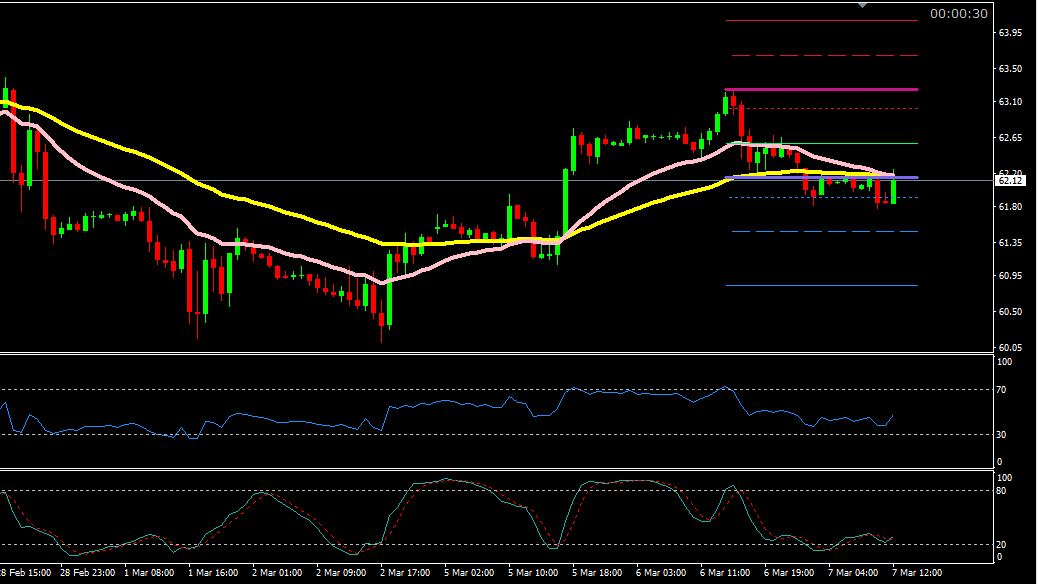Screen dimensions: 1038x584
Task: Click the 62.65 price axis label
Action: point(1010,138)
